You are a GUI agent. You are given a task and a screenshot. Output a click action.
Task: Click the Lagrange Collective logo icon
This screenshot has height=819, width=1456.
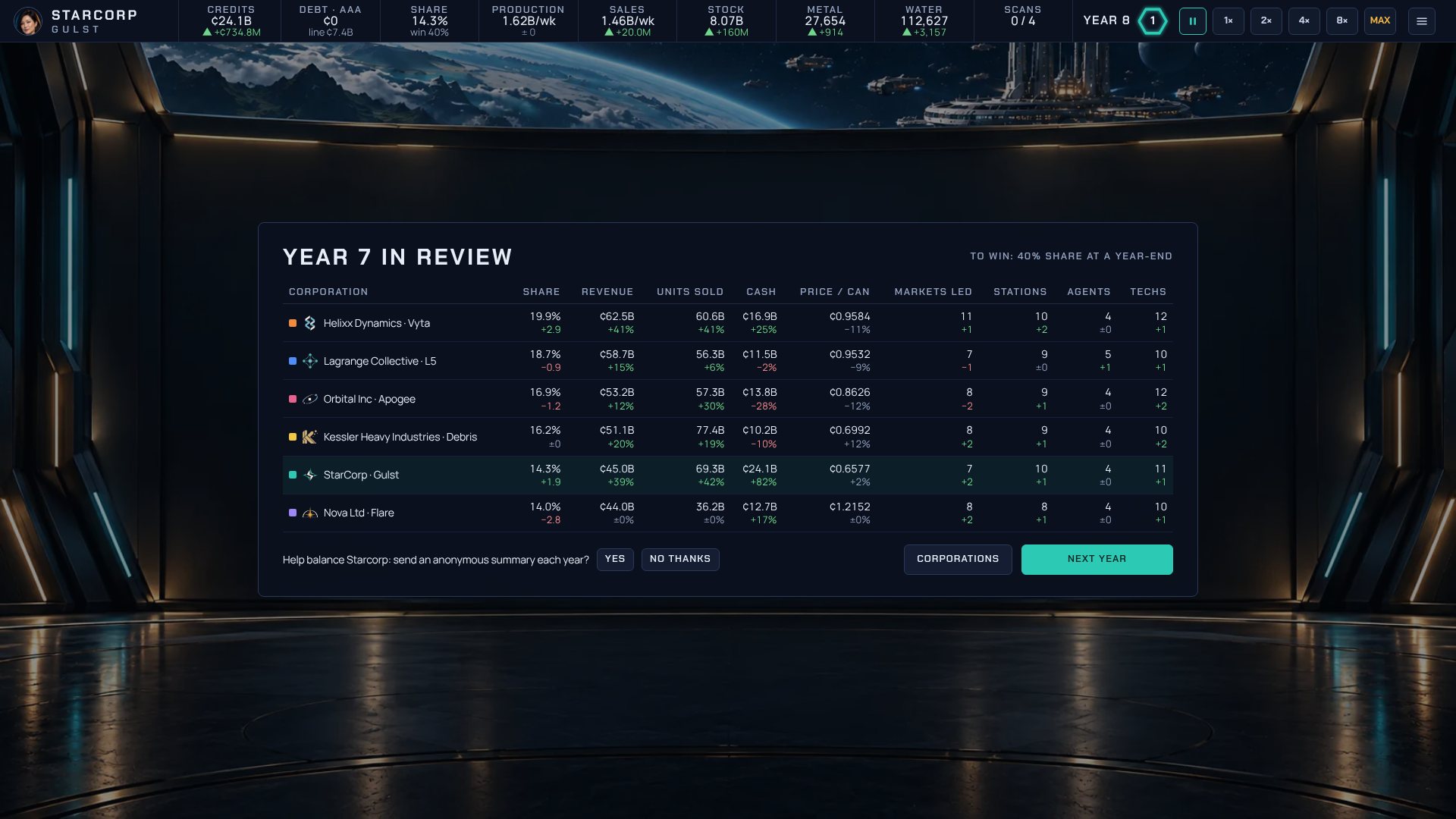click(309, 361)
